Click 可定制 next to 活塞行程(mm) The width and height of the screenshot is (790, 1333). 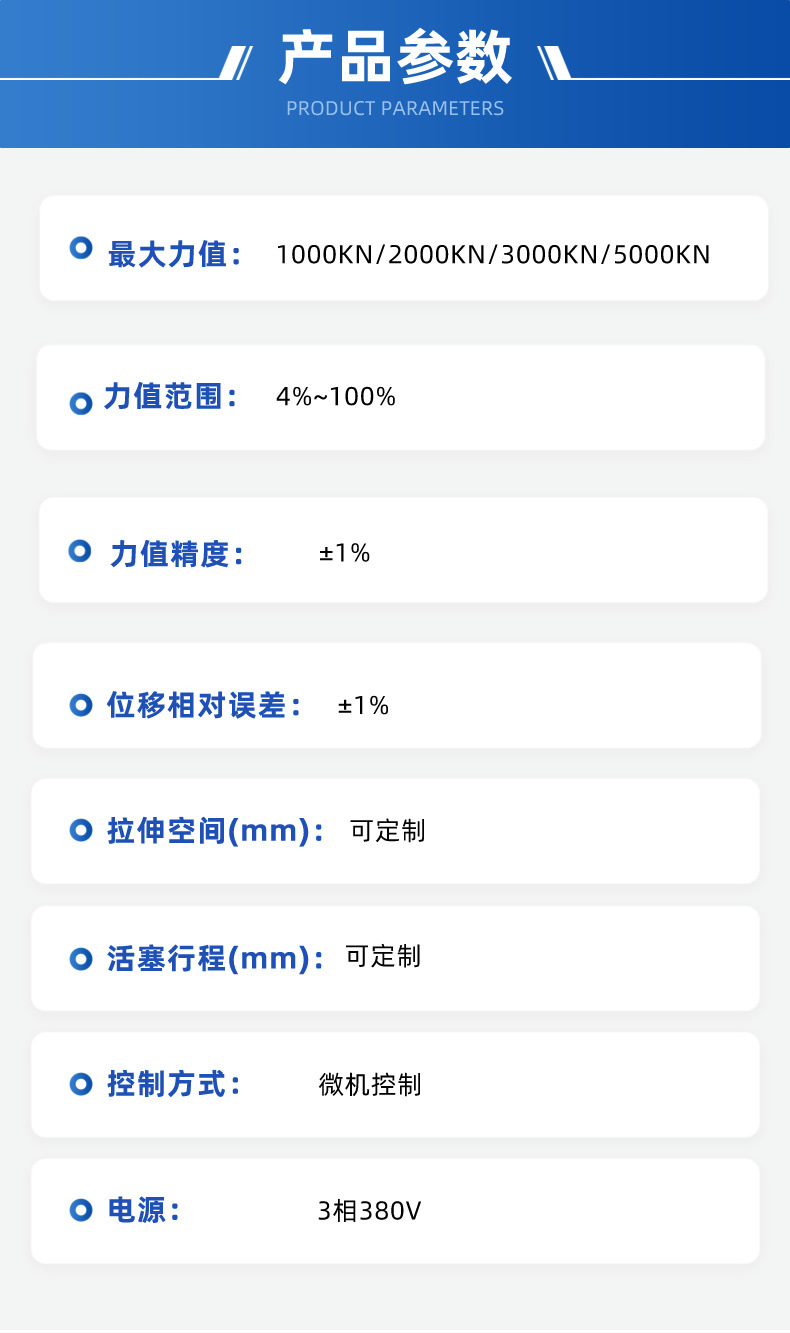click(x=384, y=956)
